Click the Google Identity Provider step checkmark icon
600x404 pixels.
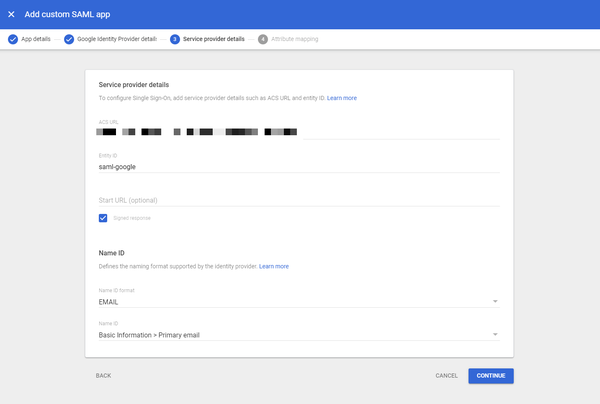[x=69, y=39]
